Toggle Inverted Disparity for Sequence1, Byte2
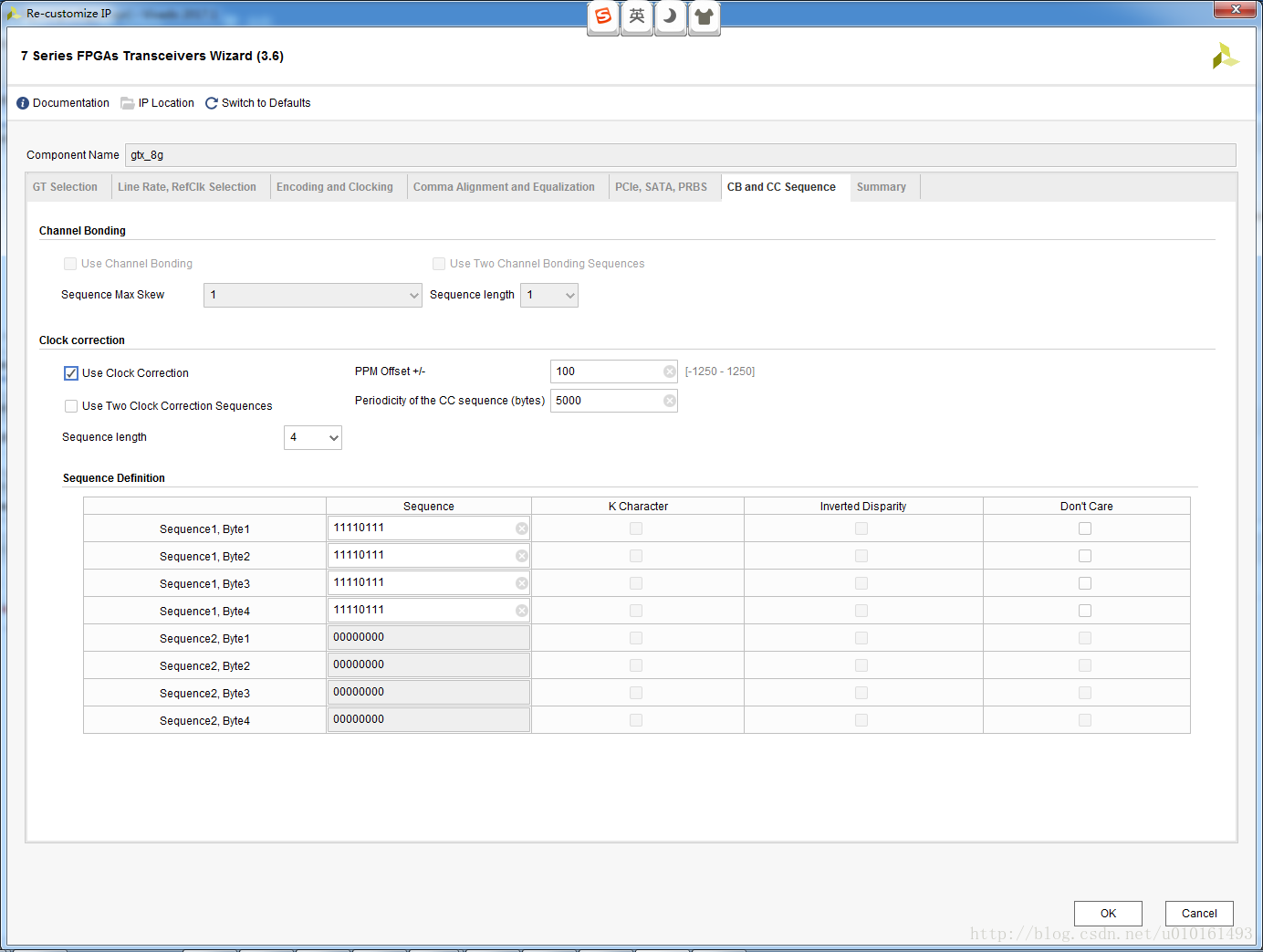The image size is (1263, 952). click(861, 556)
